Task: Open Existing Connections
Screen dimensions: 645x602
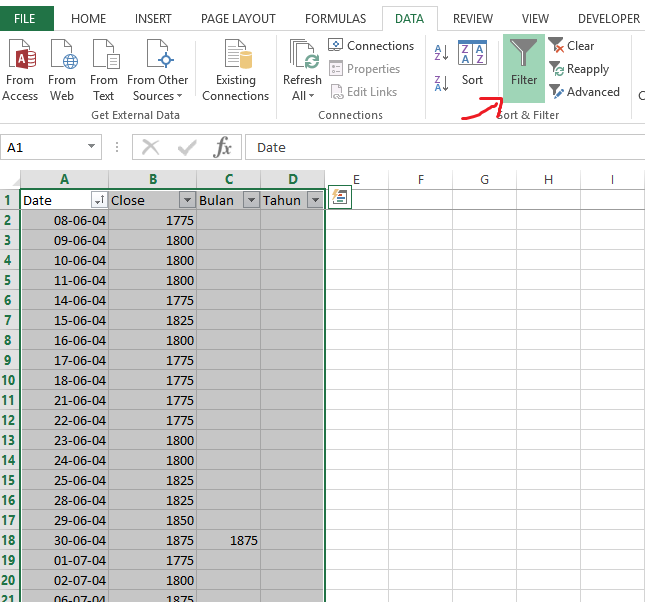Action: point(236,68)
